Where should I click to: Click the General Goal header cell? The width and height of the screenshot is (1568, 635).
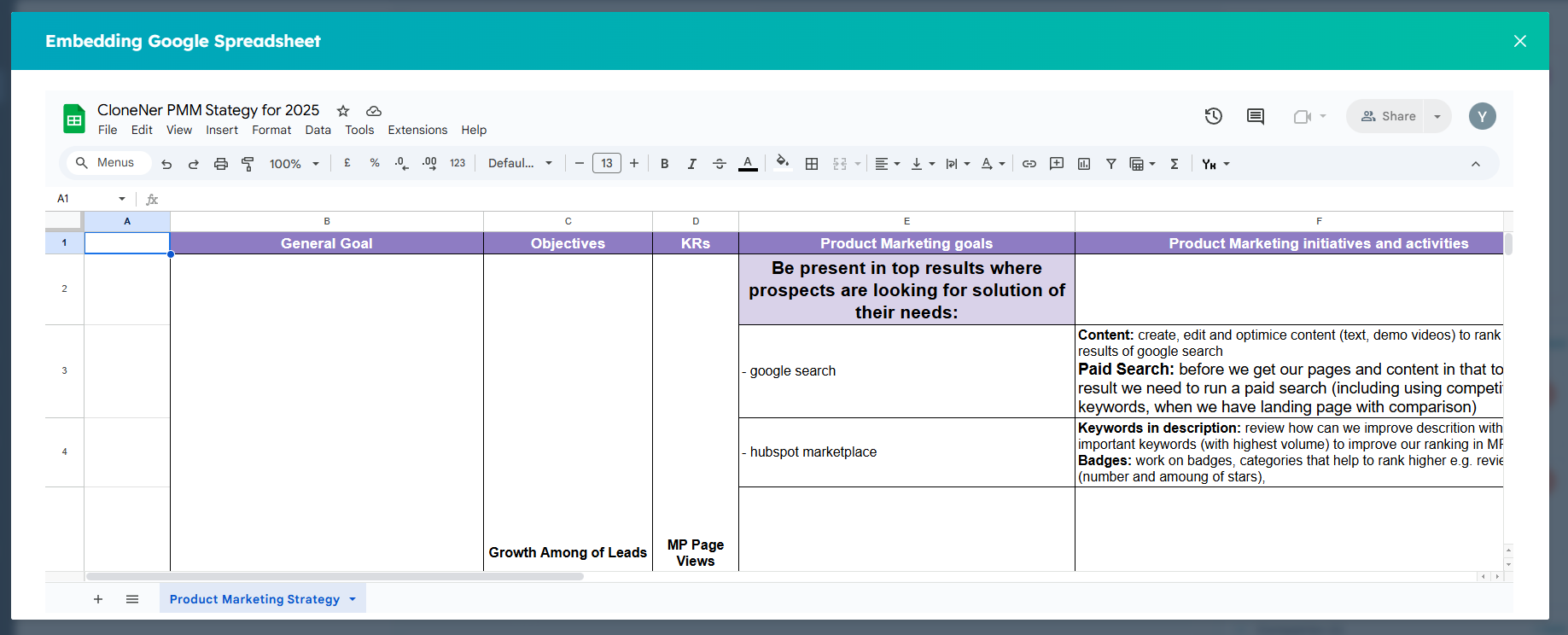click(327, 243)
